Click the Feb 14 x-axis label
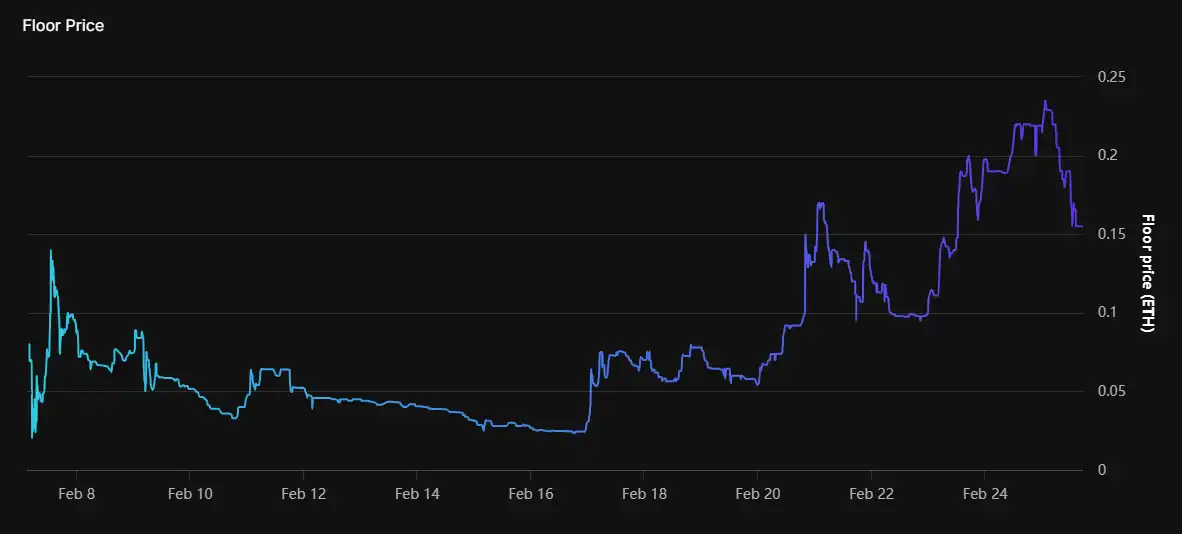The height and width of the screenshot is (534, 1182). click(417, 494)
